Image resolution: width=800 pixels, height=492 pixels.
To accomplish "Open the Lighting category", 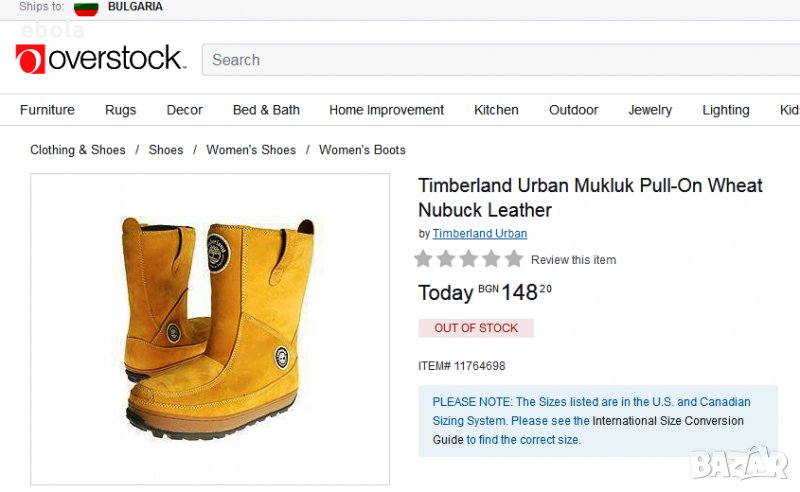I will tap(725, 110).
